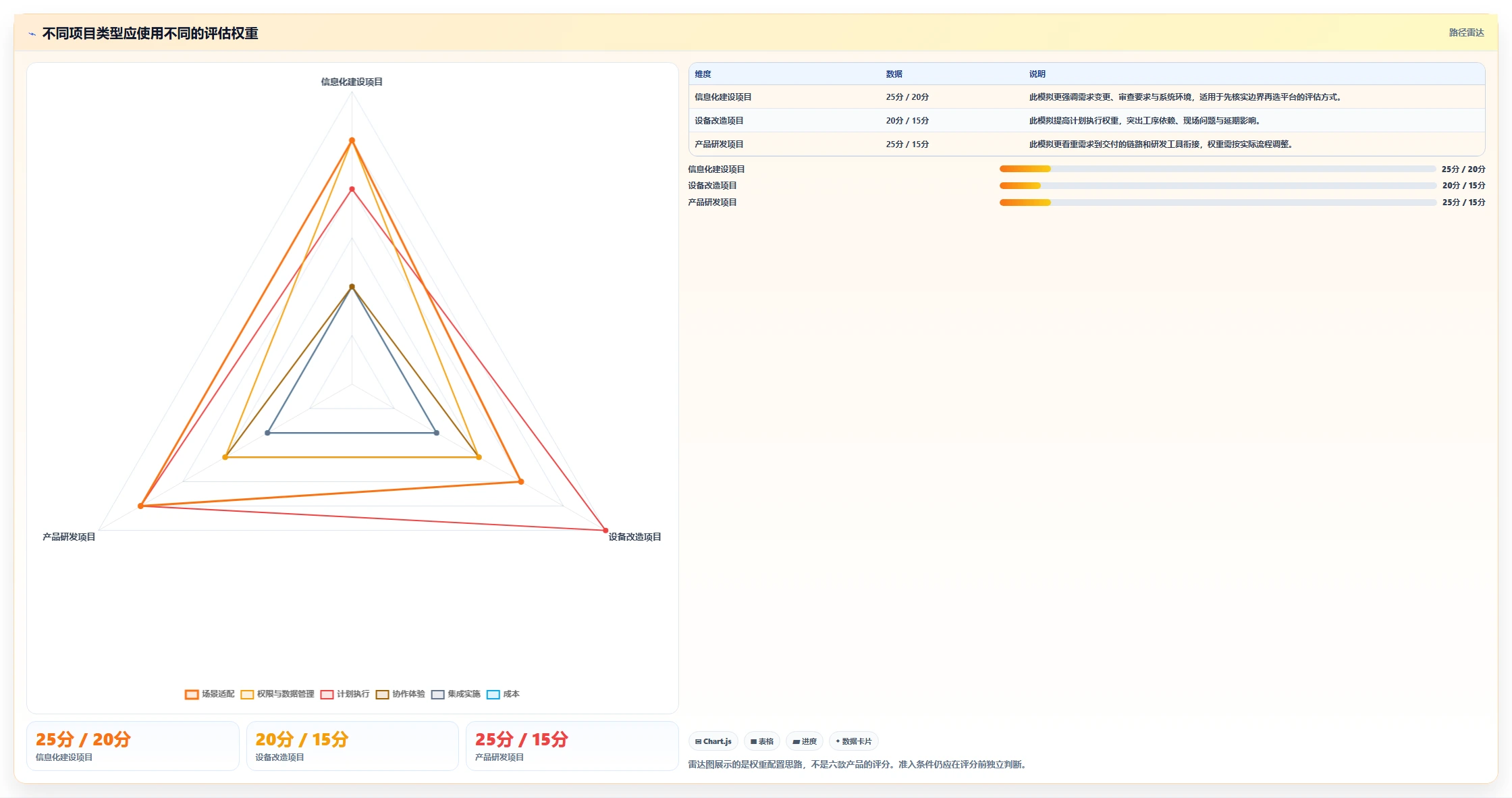Toggle the 成本 legend series

(x=503, y=694)
